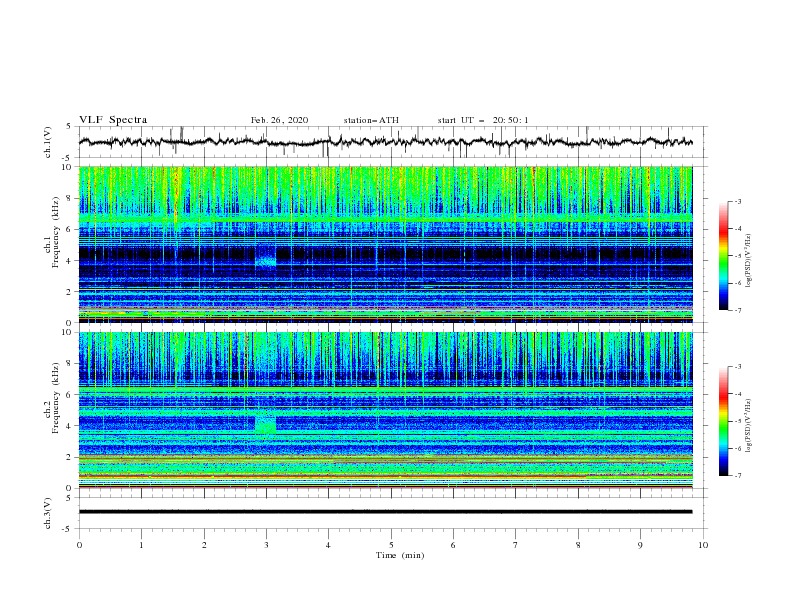
Task: Click the "station=ATH" header label
Action: [x=371, y=120]
